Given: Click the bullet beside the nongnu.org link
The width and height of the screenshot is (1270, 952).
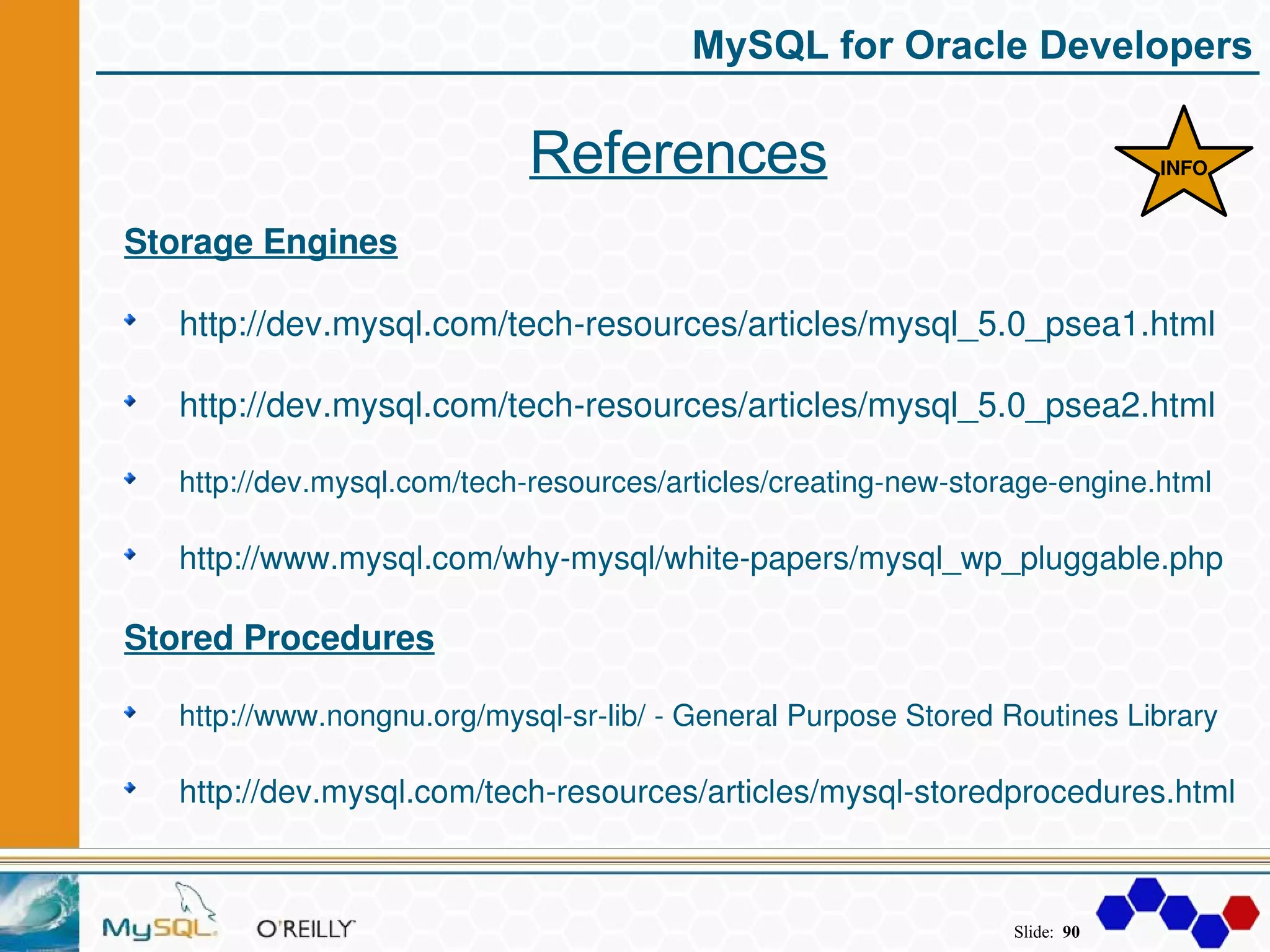Looking at the screenshot, I should (x=130, y=713).
